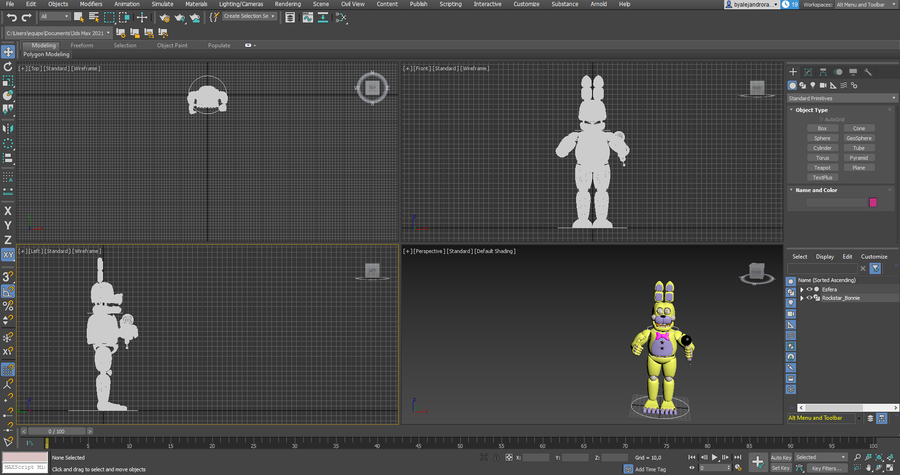900x475 pixels.
Task: Switch to the Object Paint ribbon tab
Action: (x=172, y=45)
